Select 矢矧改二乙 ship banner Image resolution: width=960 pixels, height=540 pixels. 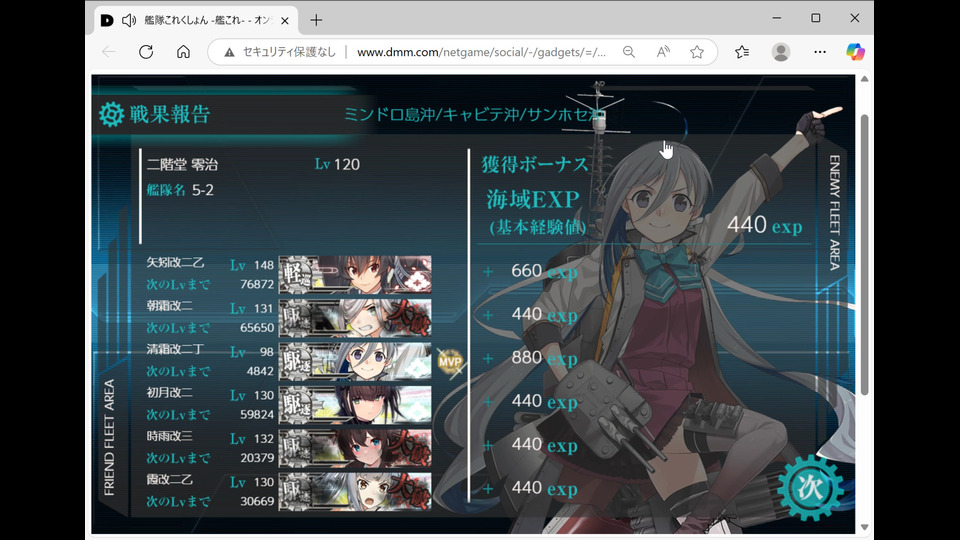[355, 274]
